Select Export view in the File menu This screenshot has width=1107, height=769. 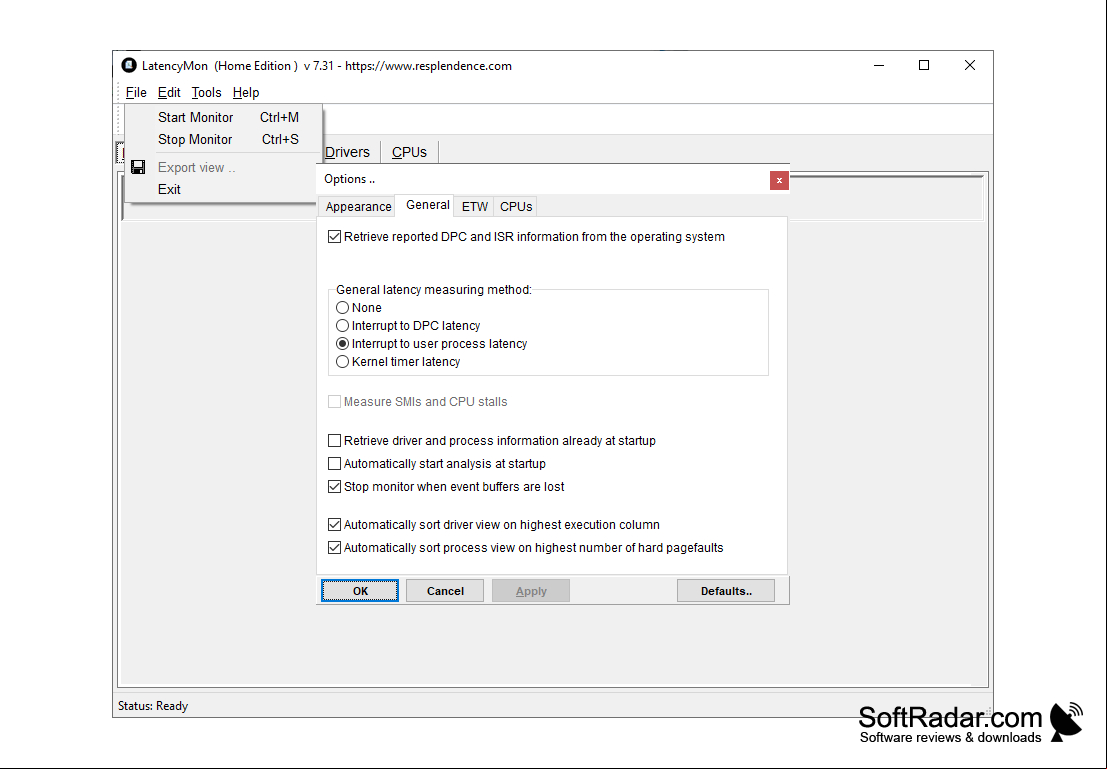click(224, 167)
